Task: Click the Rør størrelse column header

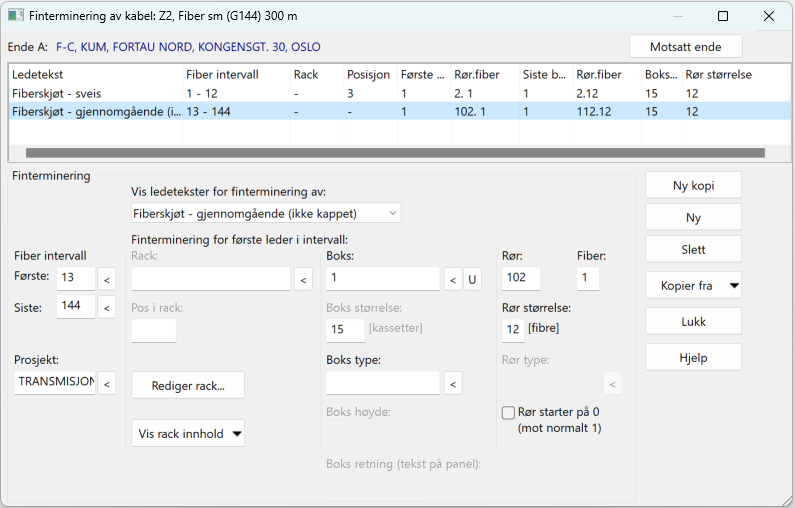Action: pos(735,75)
